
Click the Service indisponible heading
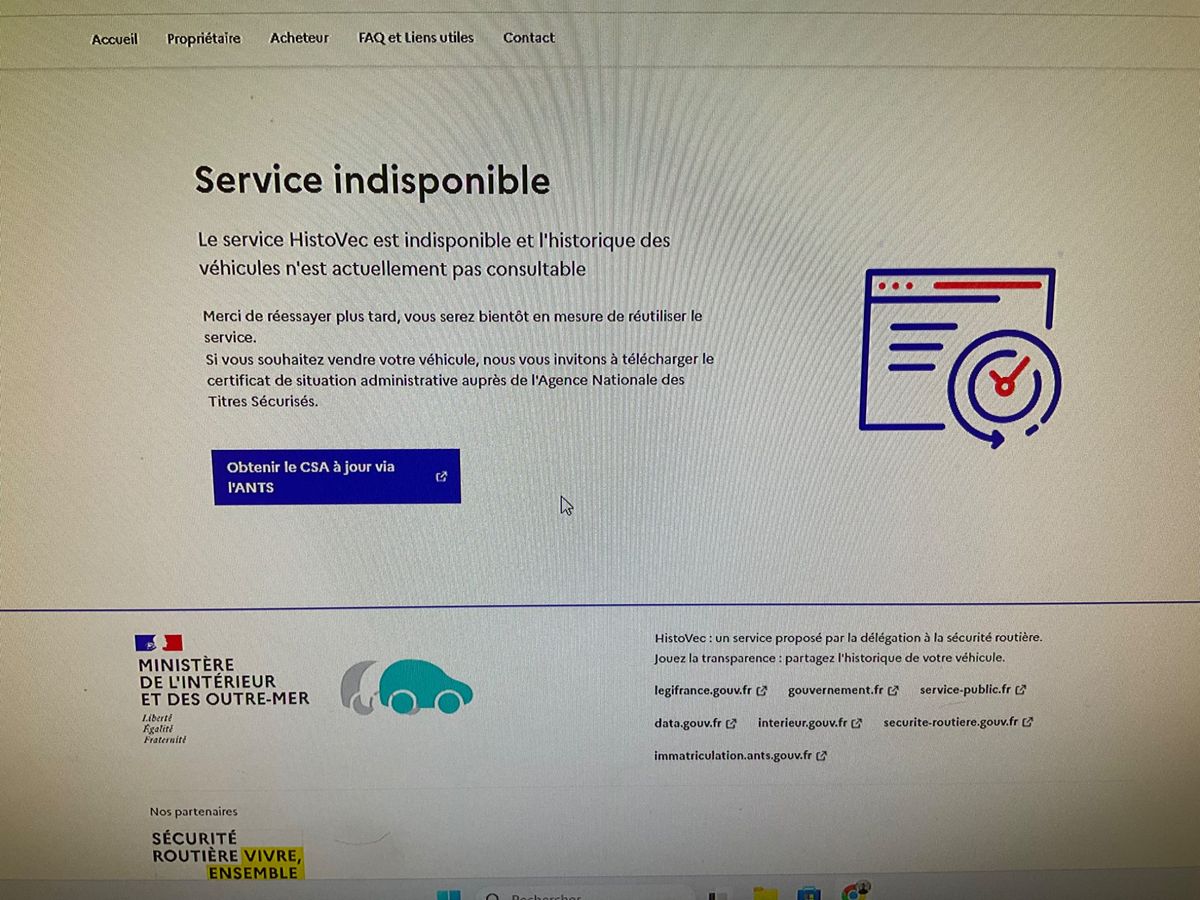(x=372, y=181)
